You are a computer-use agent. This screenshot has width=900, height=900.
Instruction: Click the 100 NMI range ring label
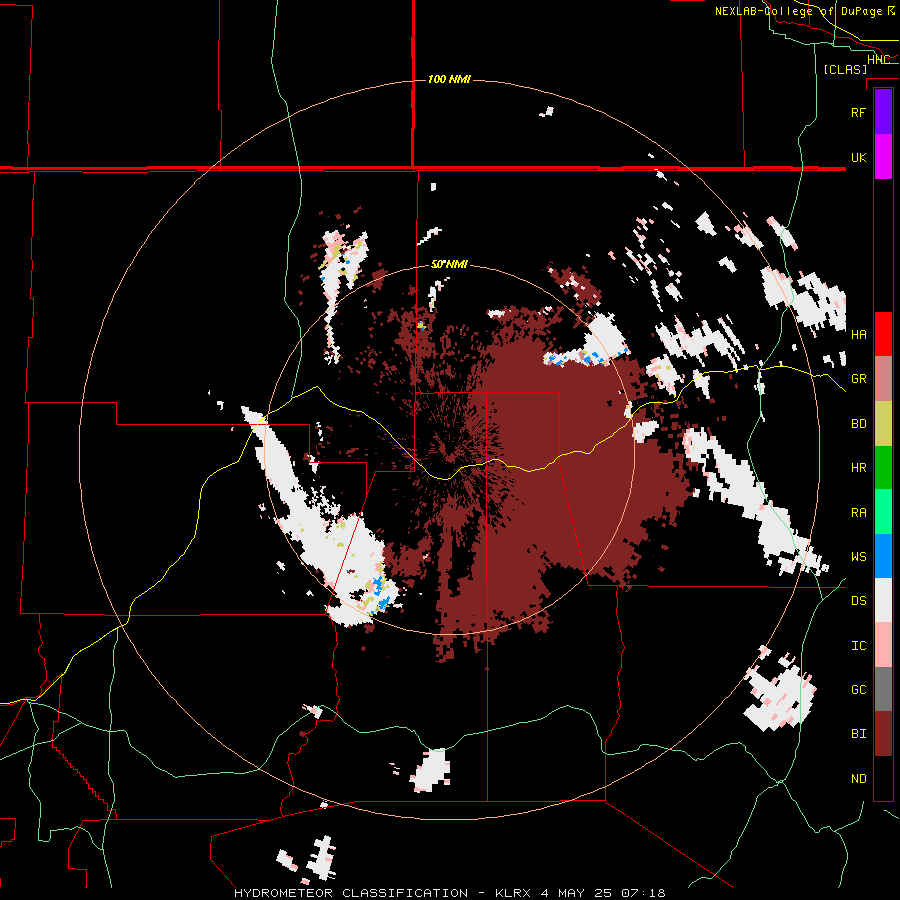tap(449, 79)
